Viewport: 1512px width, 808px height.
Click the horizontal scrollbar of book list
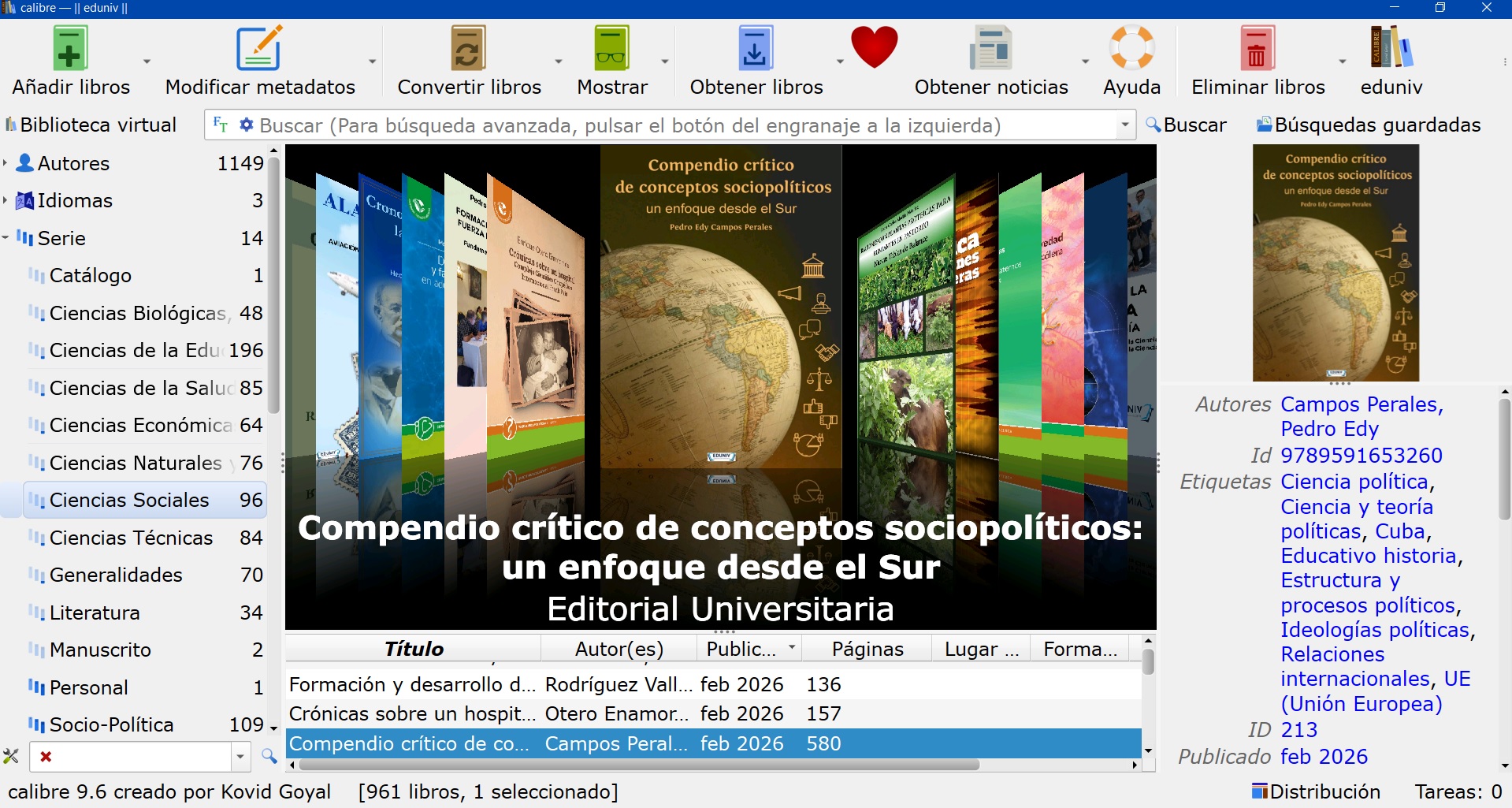tap(638, 765)
